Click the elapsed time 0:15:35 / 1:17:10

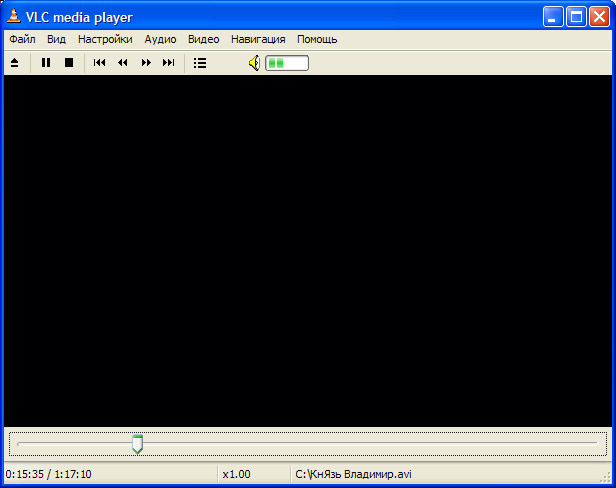click(48, 474)
